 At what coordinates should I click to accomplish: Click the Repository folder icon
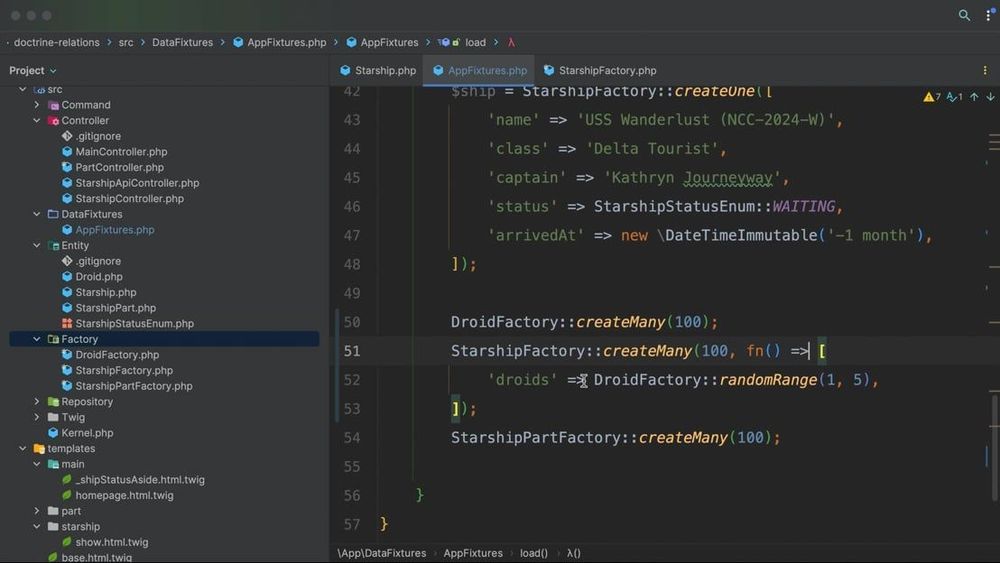tap(54, 402)
